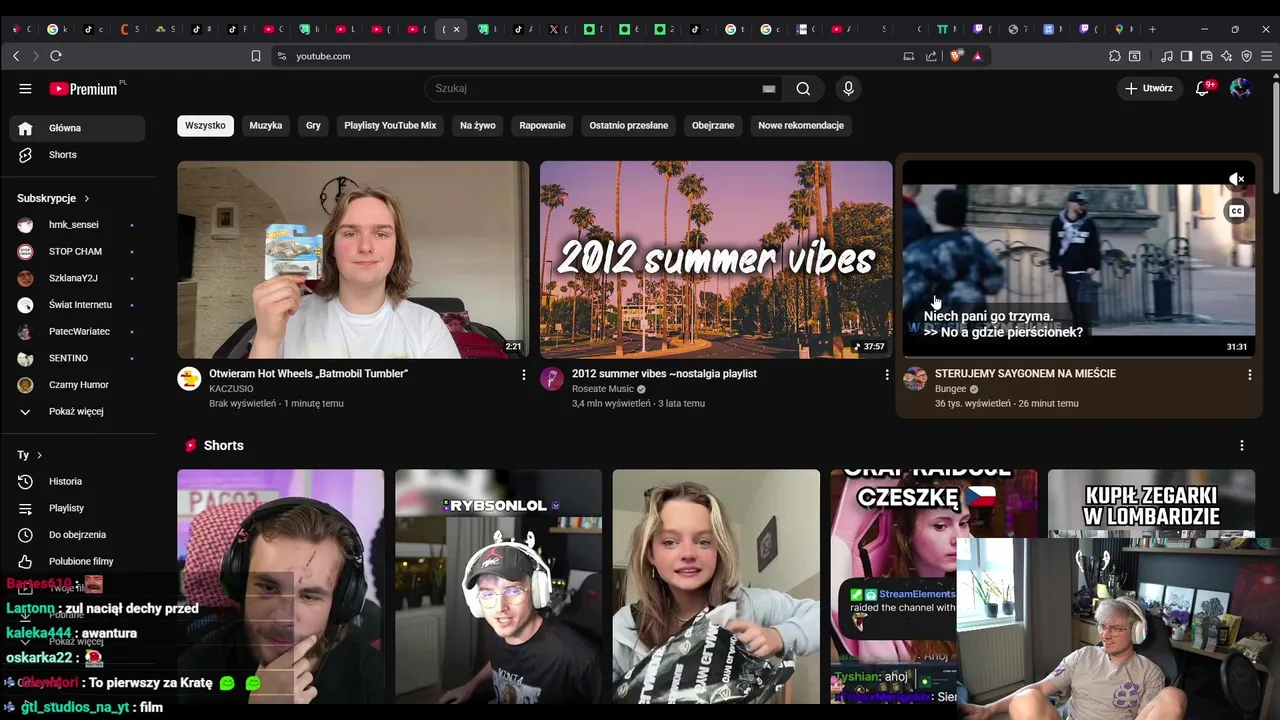
Task: Select the Obejrzane chip
Action: (713, 126)
